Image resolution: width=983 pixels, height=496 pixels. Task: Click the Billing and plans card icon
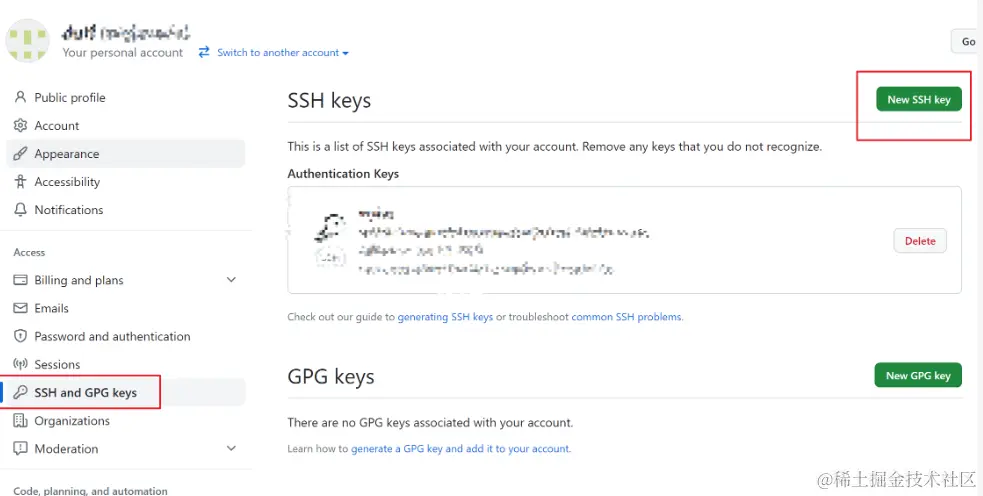click(x=20, y=281)
